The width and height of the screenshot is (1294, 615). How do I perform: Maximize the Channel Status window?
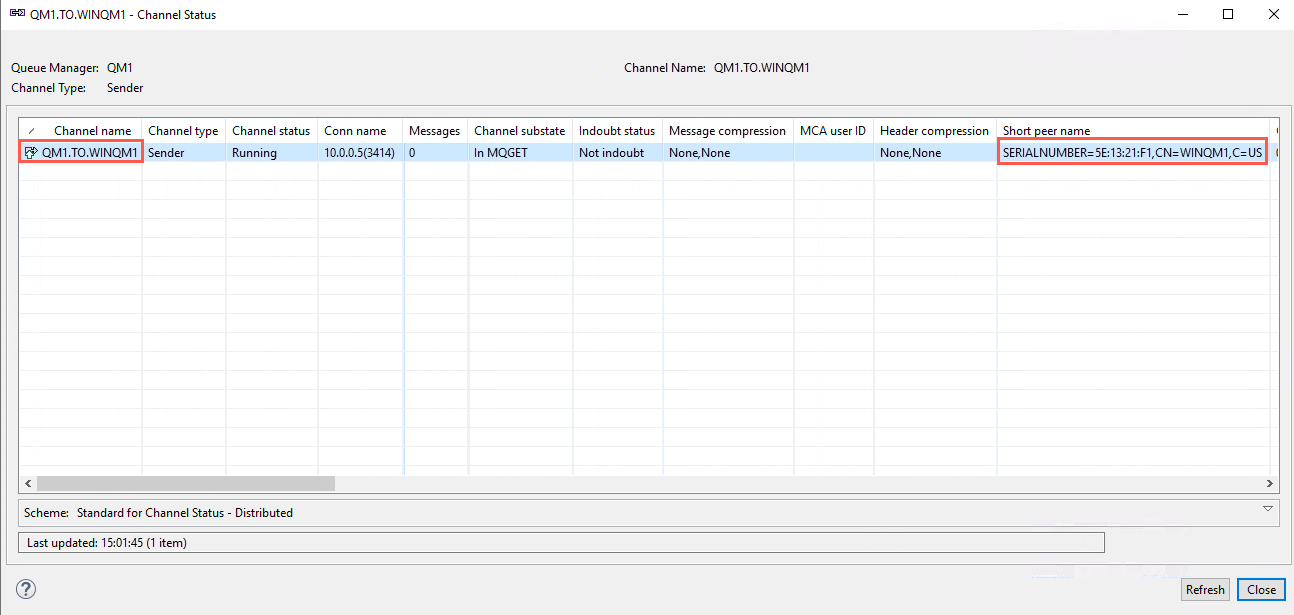pos(1228,14)
